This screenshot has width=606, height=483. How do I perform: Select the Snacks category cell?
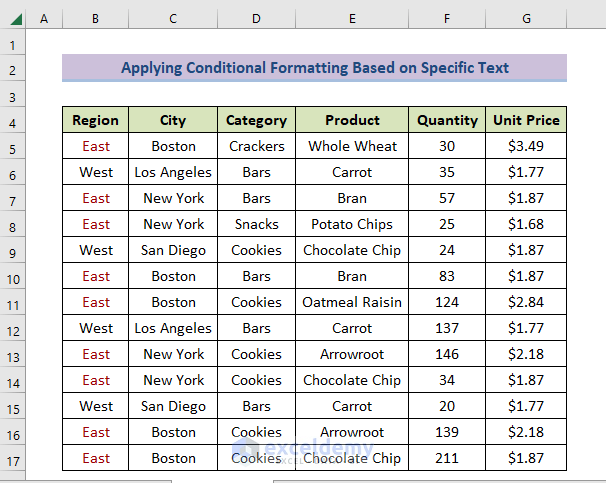(x=256, y=224)
